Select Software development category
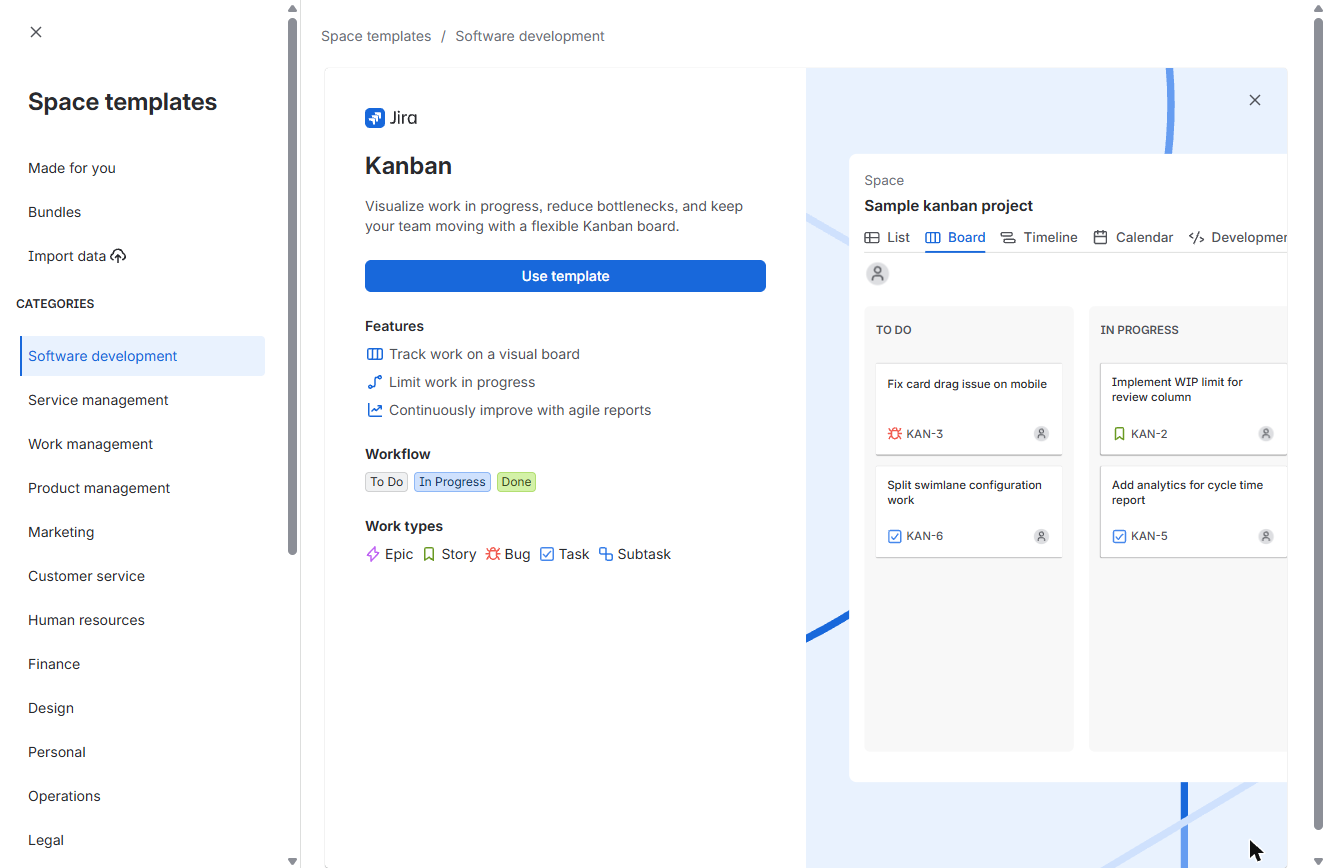 pyautogui.click(x=142, y=356)
